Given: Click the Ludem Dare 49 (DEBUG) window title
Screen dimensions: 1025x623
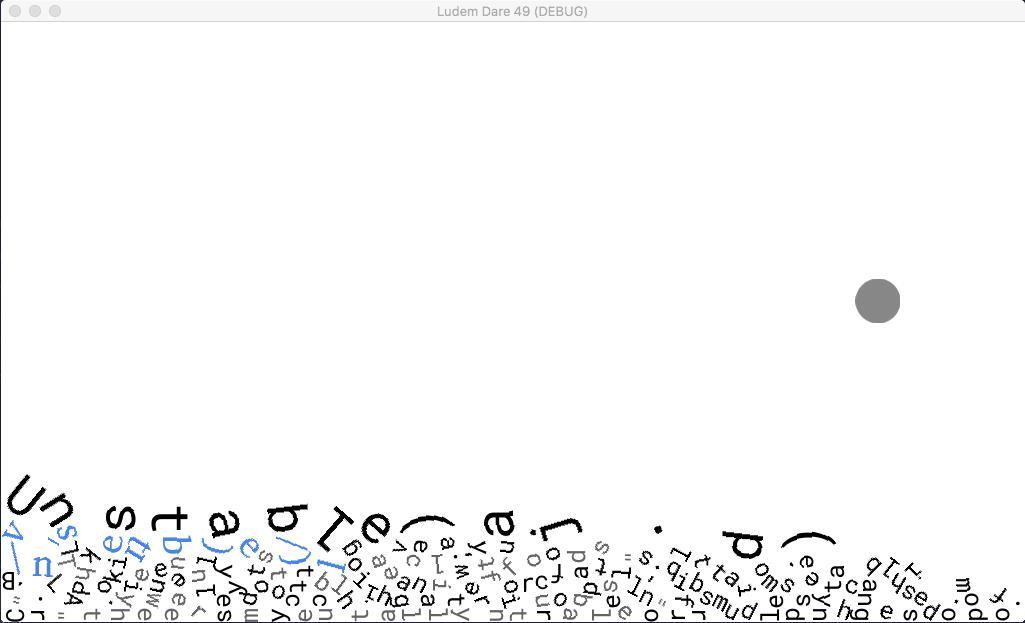Looking at the screenshot, I should click(512, 11).
